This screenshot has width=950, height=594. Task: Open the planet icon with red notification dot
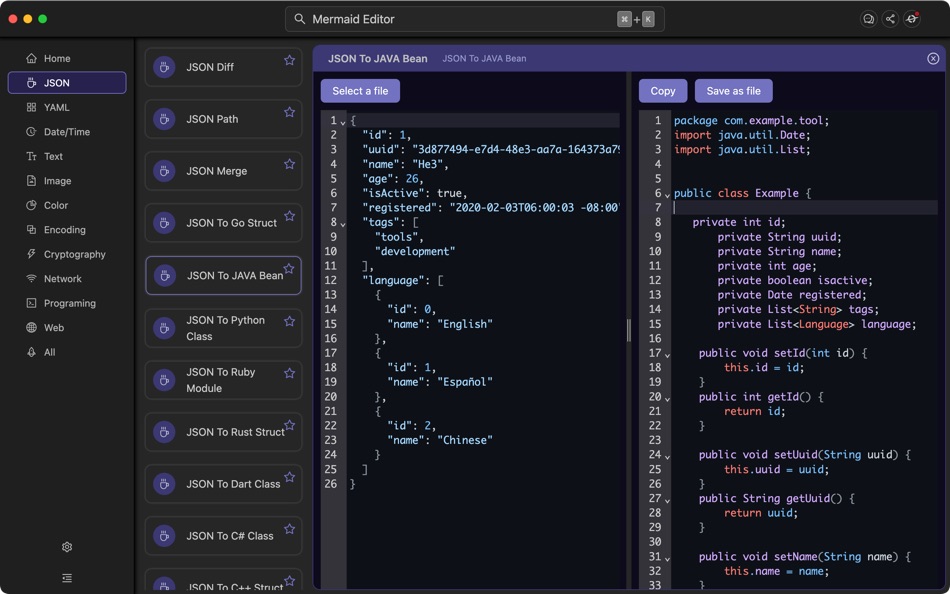pos(912,19)
